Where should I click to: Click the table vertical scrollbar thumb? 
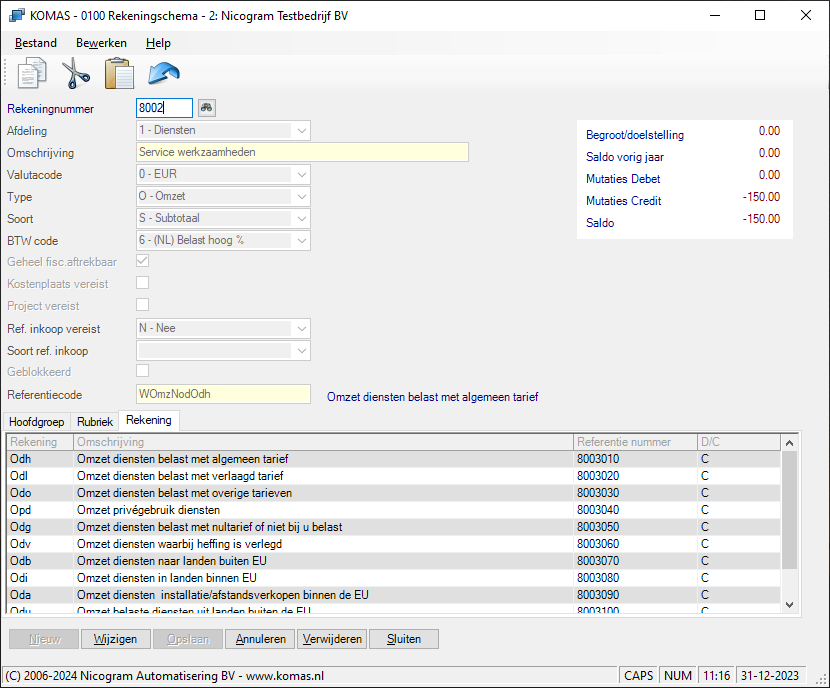click(x=789, y=510)
